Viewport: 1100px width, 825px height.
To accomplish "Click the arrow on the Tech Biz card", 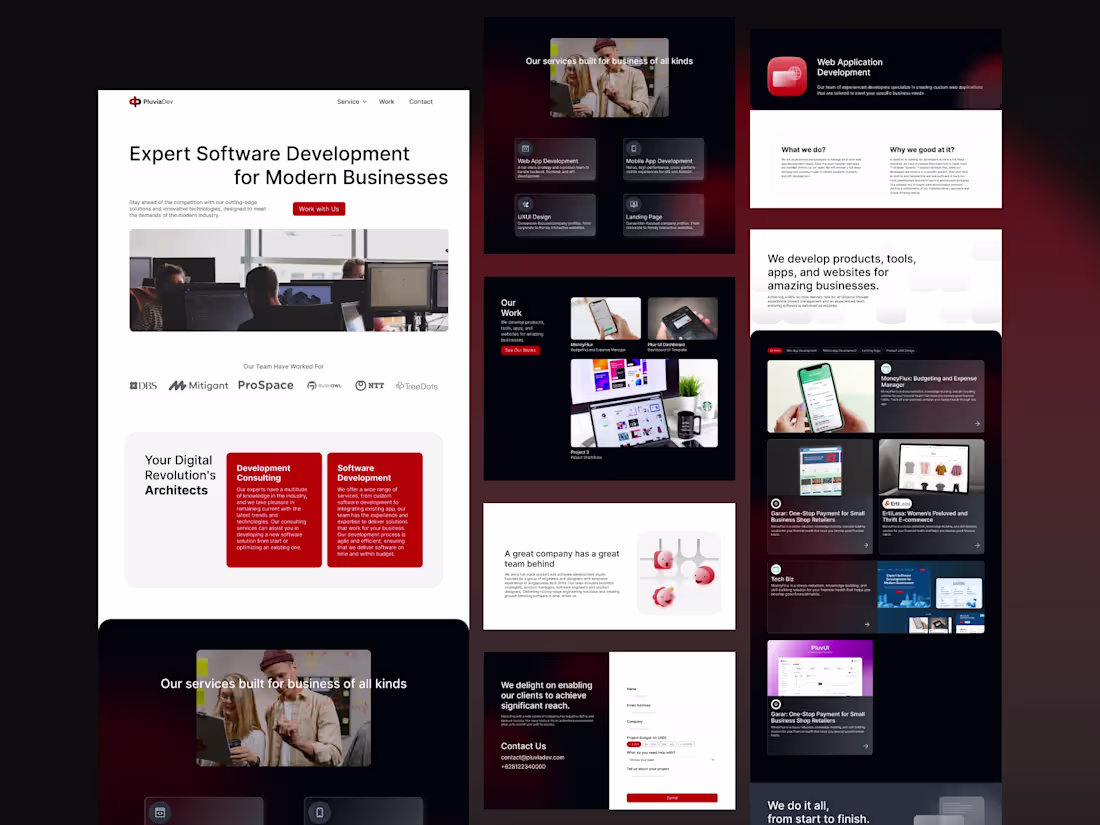I will (x=867, y=624).
